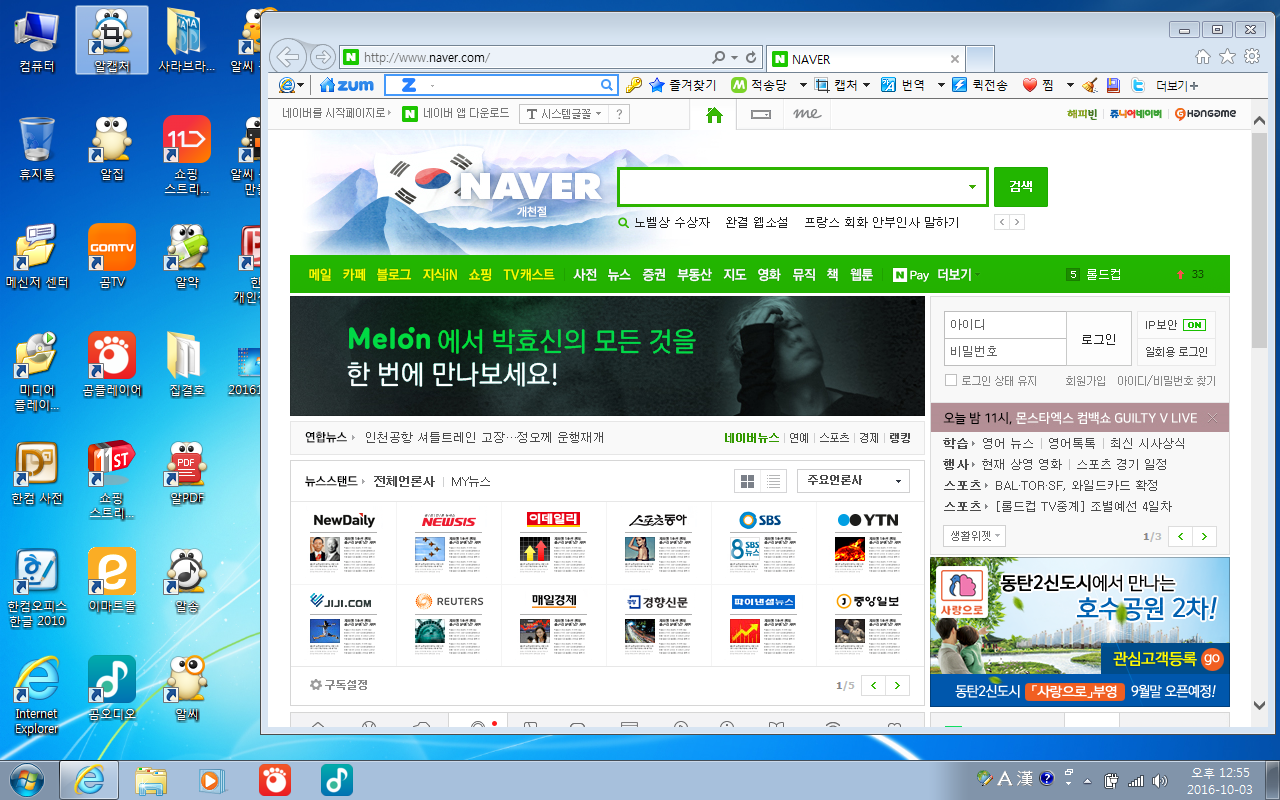Click the green Naver home icon
Image resolution: width=1280 pixels, height=800 pixels.
pos(714,115)
